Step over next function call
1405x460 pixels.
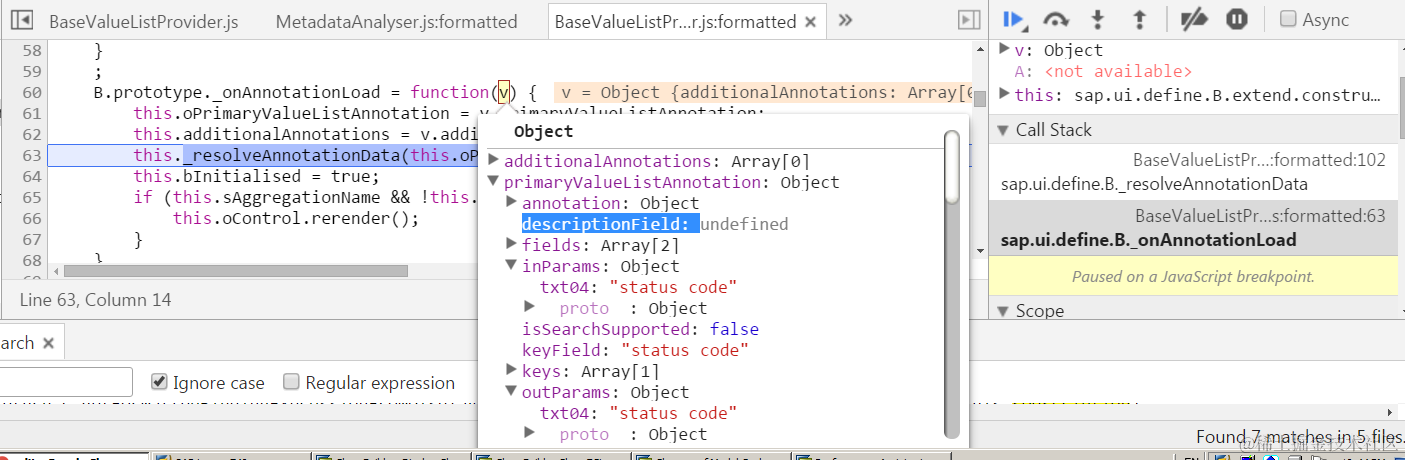click(x=1056, y=19)
